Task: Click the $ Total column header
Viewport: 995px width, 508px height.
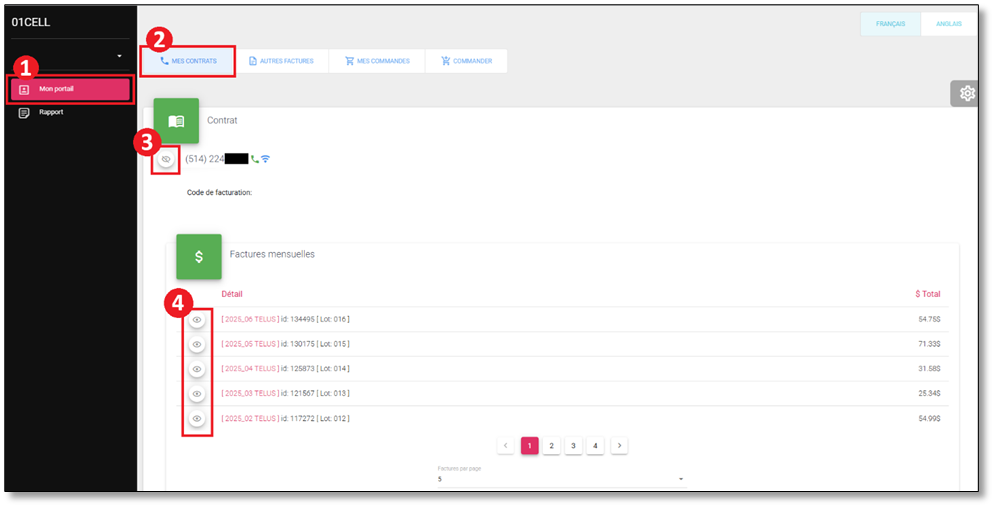Action: pos(928,294)
